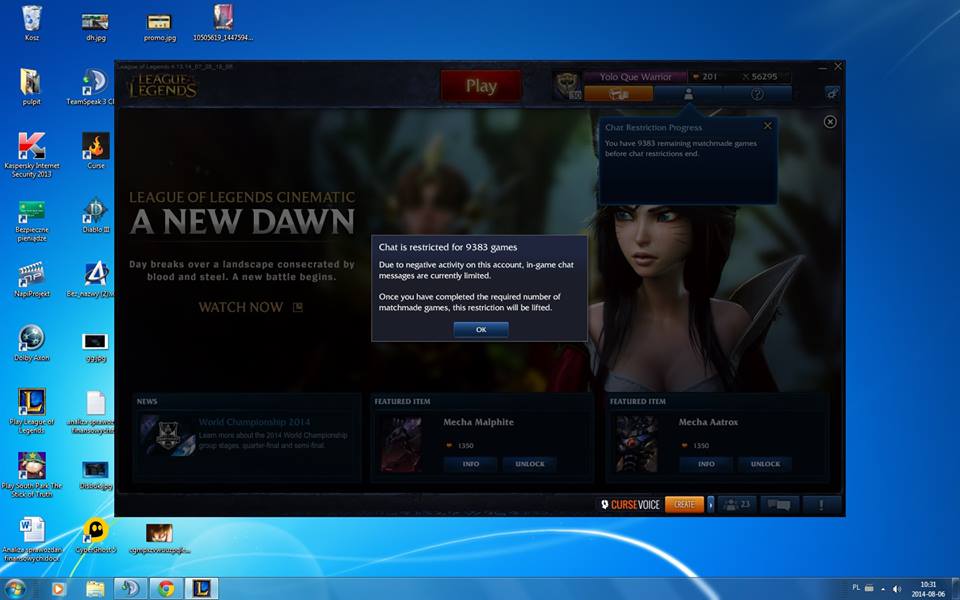Click the red Play button

[481, 86]
